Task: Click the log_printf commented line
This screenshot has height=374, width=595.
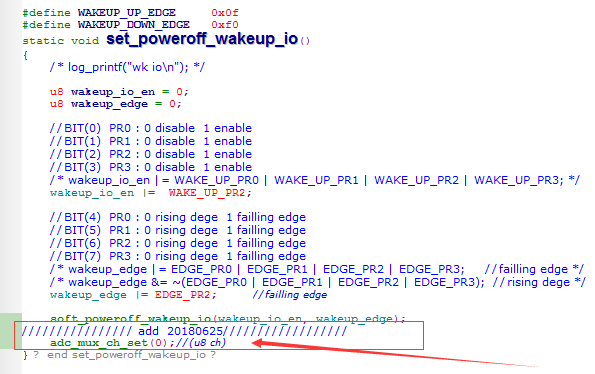Action: pyautogui.click(x=127, y=68)
